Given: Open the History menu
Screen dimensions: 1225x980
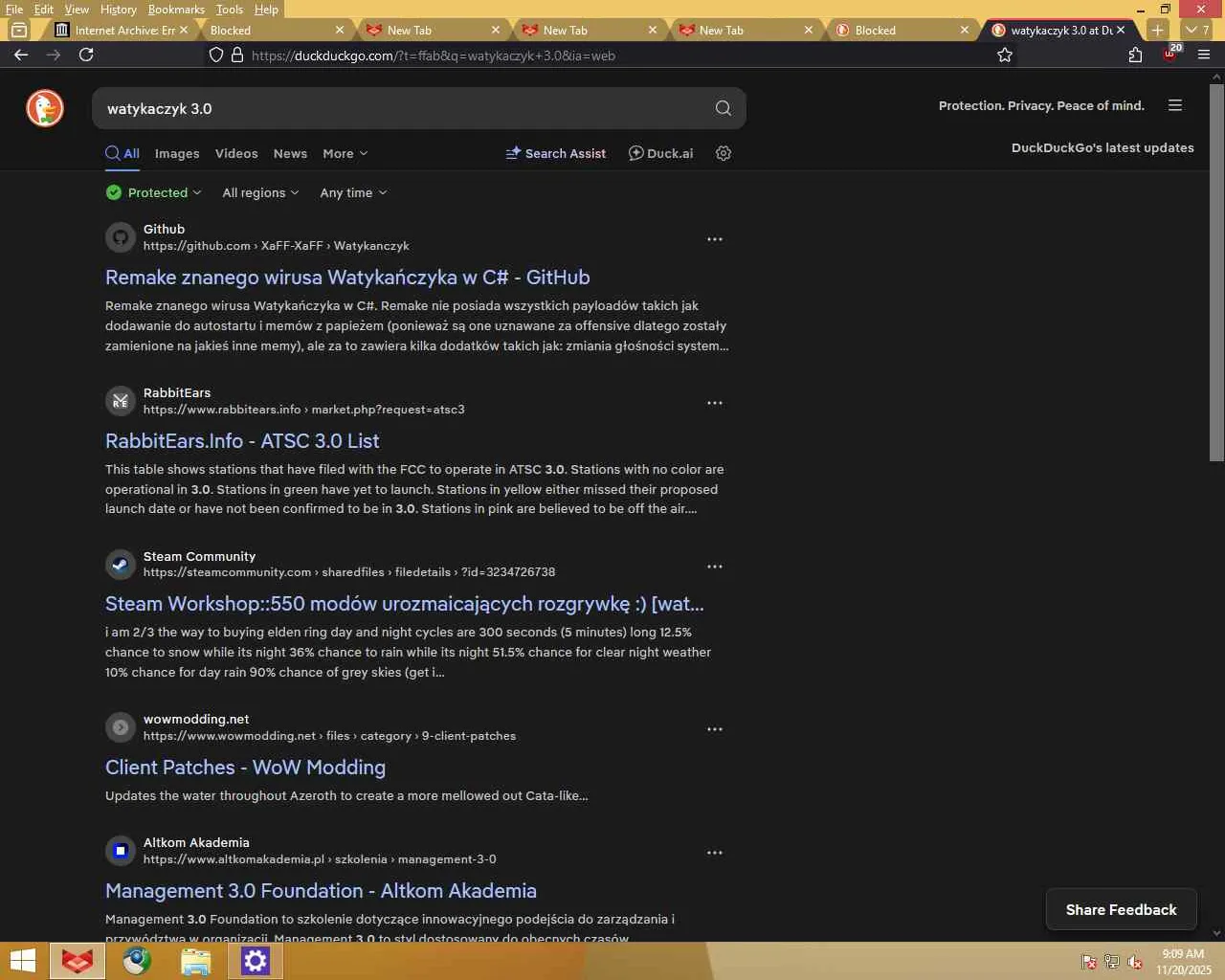Looking at the screenshot, I should click(119, 9).
